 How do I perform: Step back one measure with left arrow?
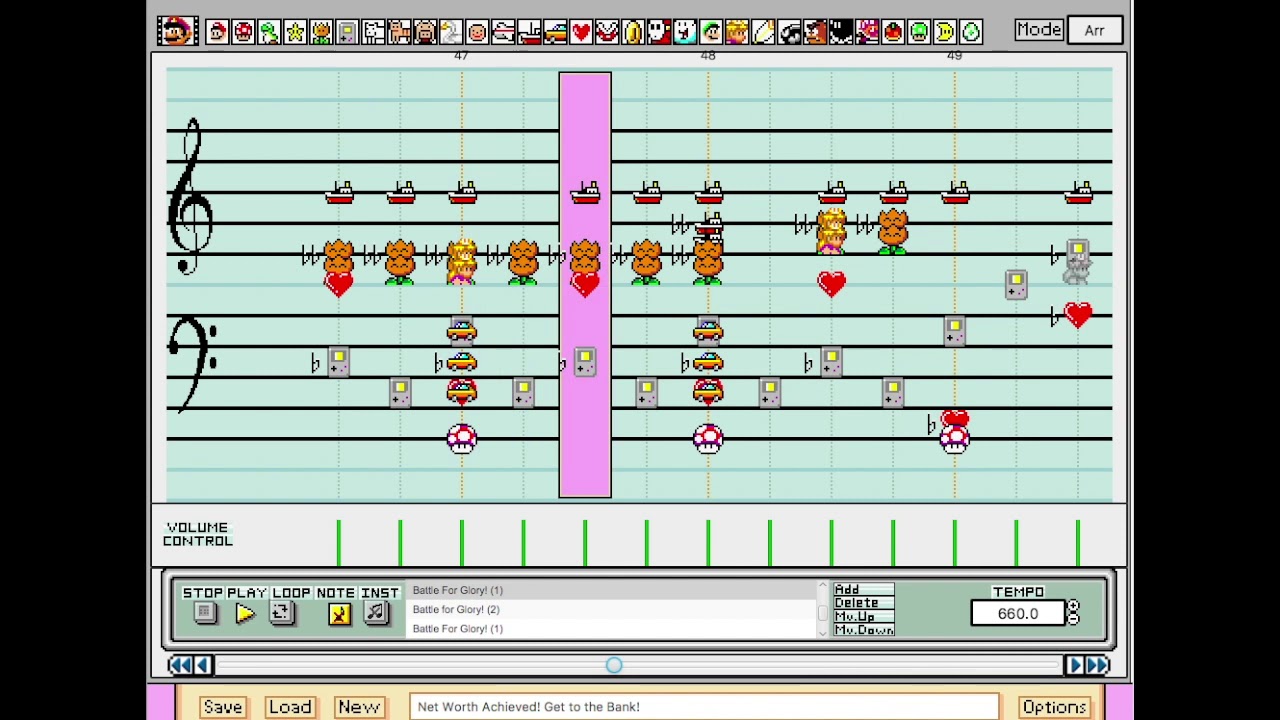pyautogui.click(x=203, y=665)
